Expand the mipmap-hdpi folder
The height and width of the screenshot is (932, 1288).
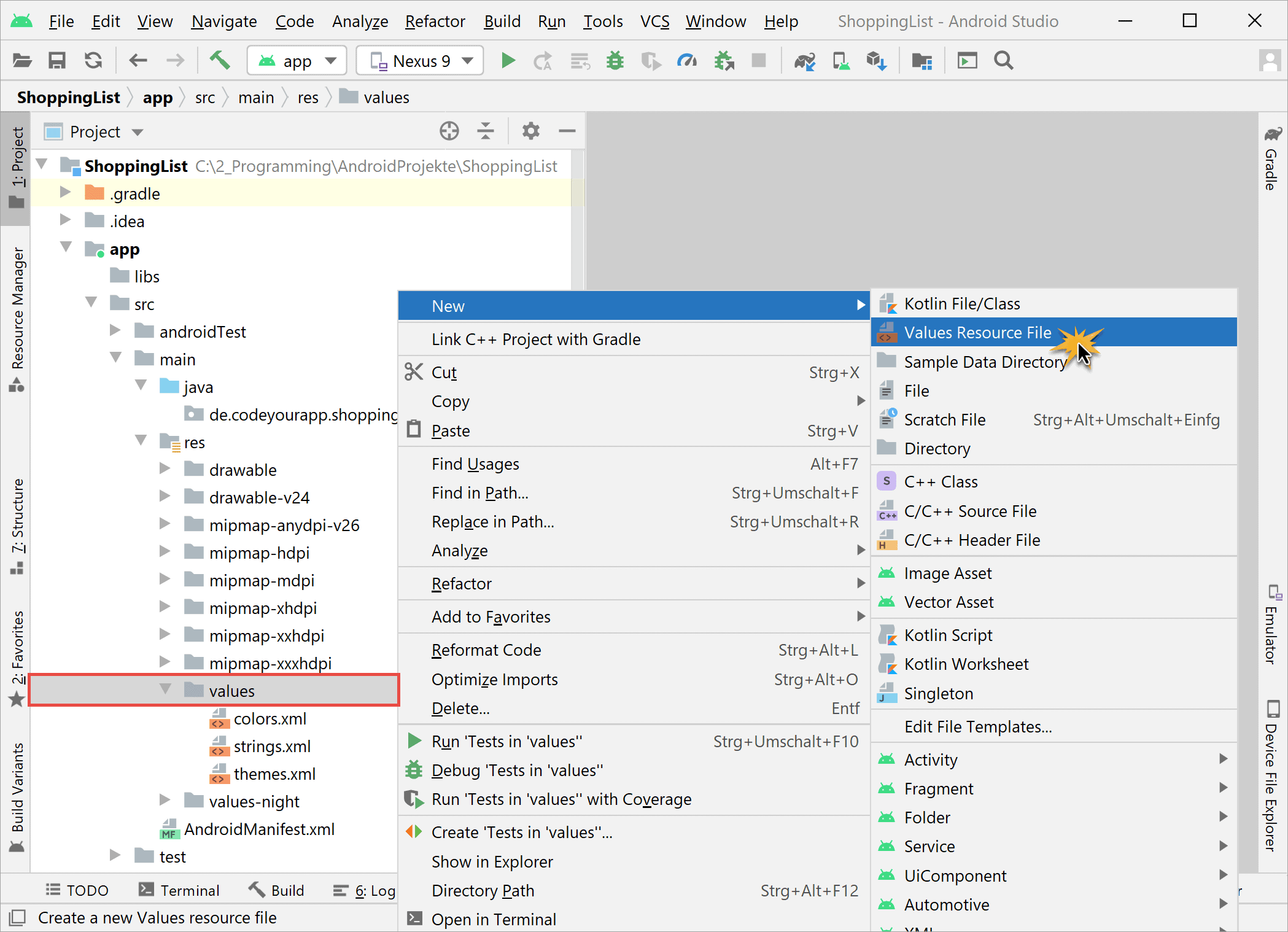165,551
